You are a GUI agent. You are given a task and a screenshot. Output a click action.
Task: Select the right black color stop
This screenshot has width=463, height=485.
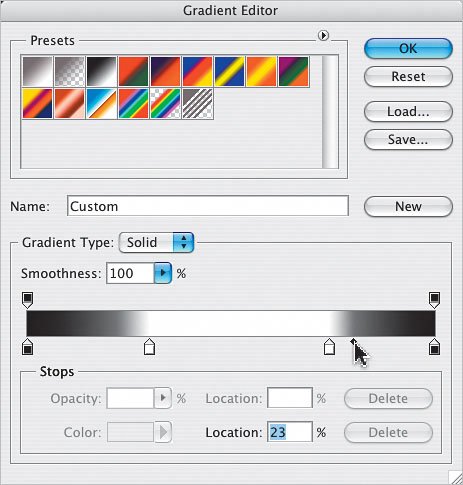[434, 346]
